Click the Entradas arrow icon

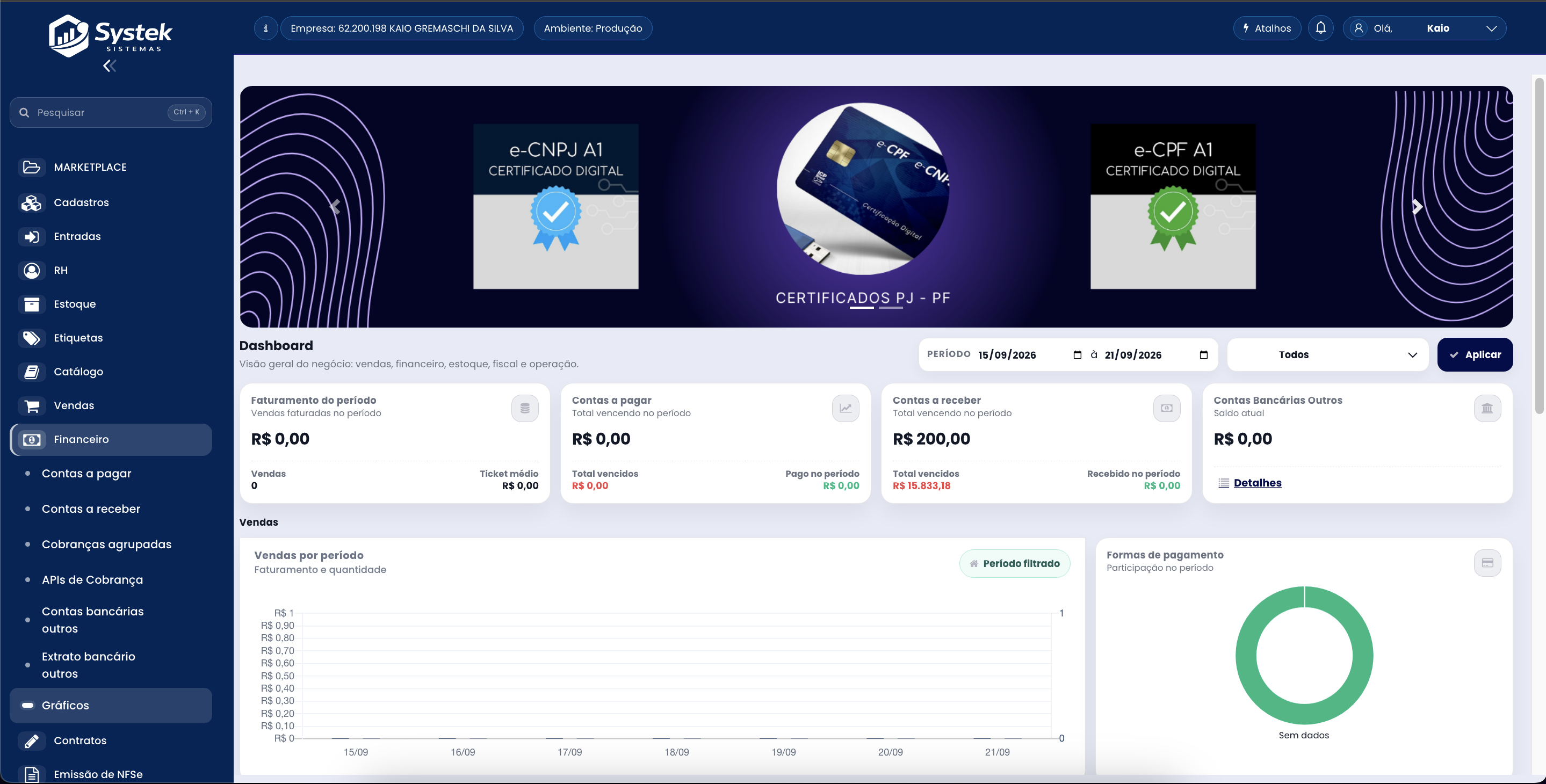pyautogui.click(x=31, y=236)
